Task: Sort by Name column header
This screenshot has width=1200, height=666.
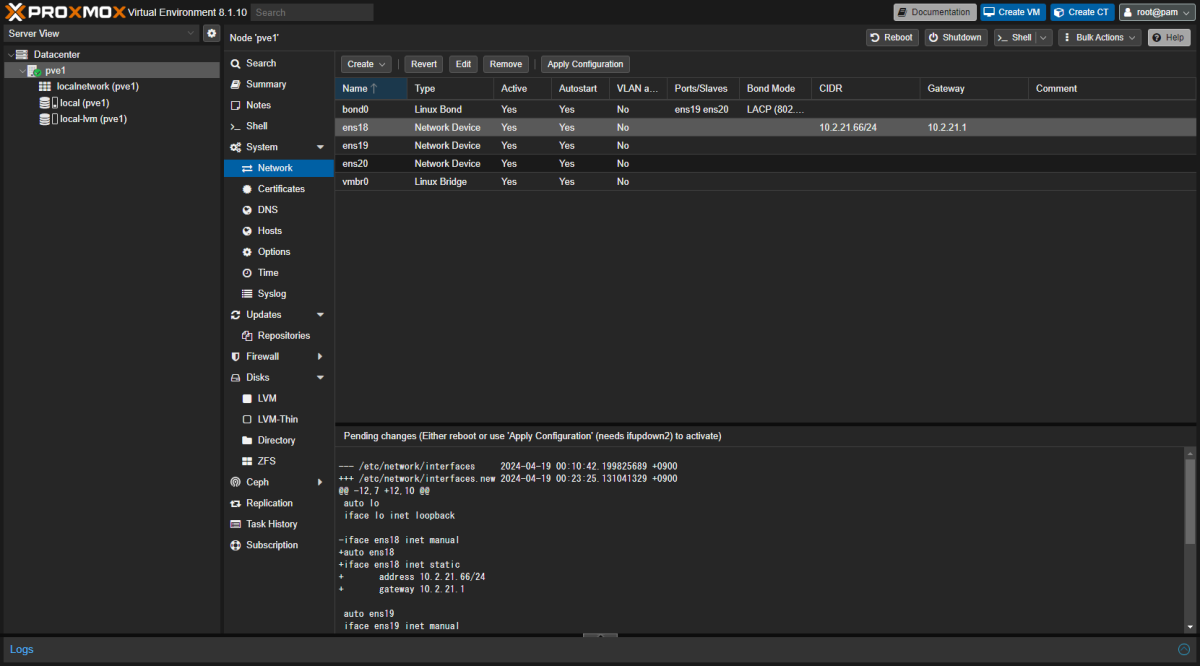Action: click(x=371, y=89)
